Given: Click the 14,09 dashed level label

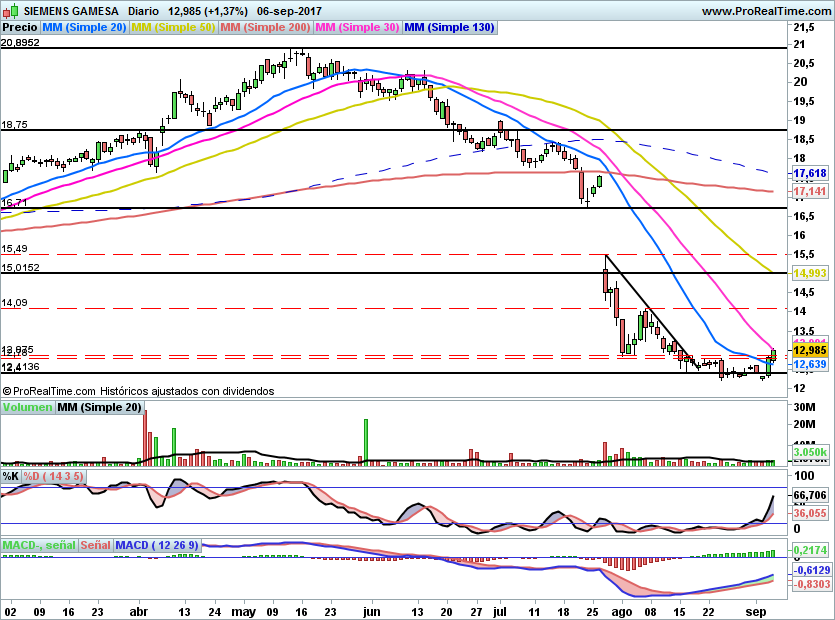Looking at the screenshot, I should pos(14,303).
